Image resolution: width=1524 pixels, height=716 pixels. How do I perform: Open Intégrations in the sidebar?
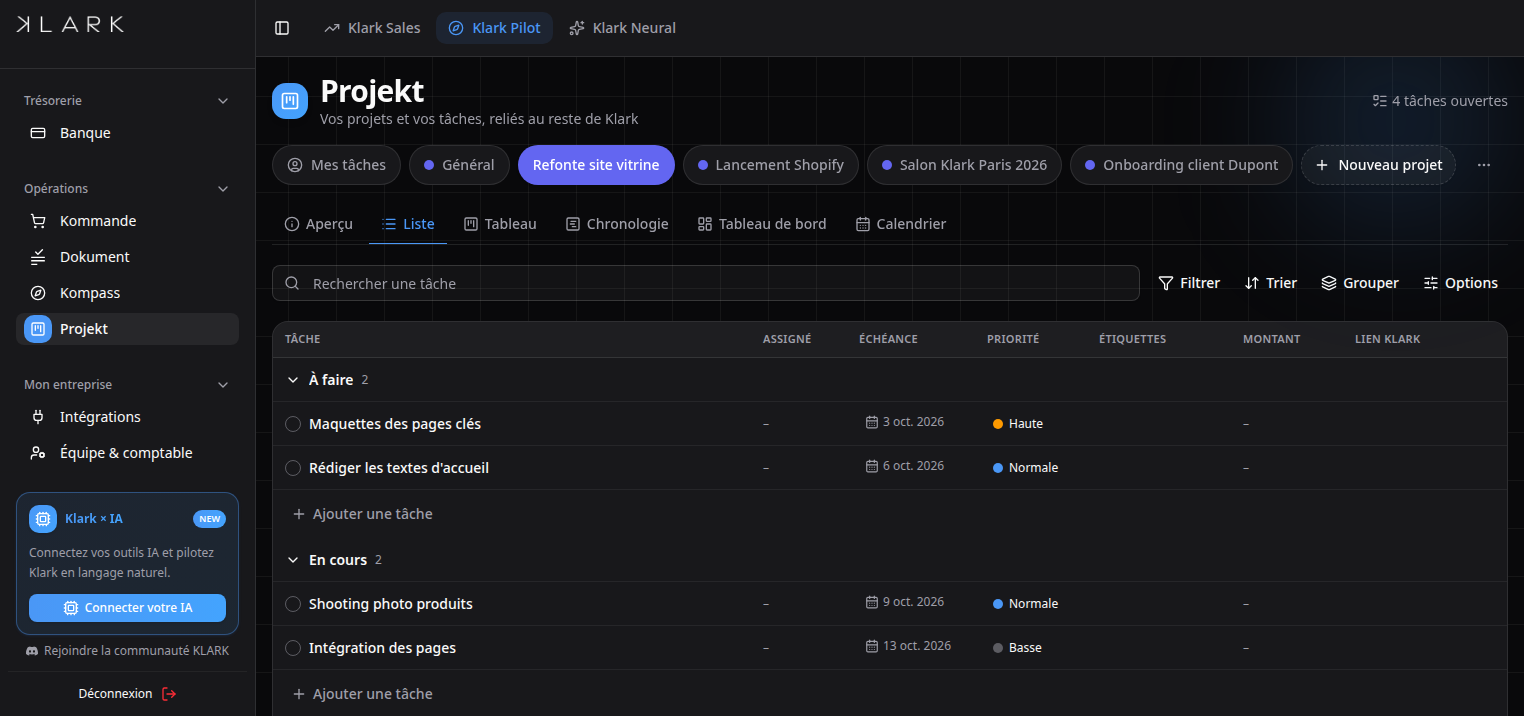tap(127, 417)
